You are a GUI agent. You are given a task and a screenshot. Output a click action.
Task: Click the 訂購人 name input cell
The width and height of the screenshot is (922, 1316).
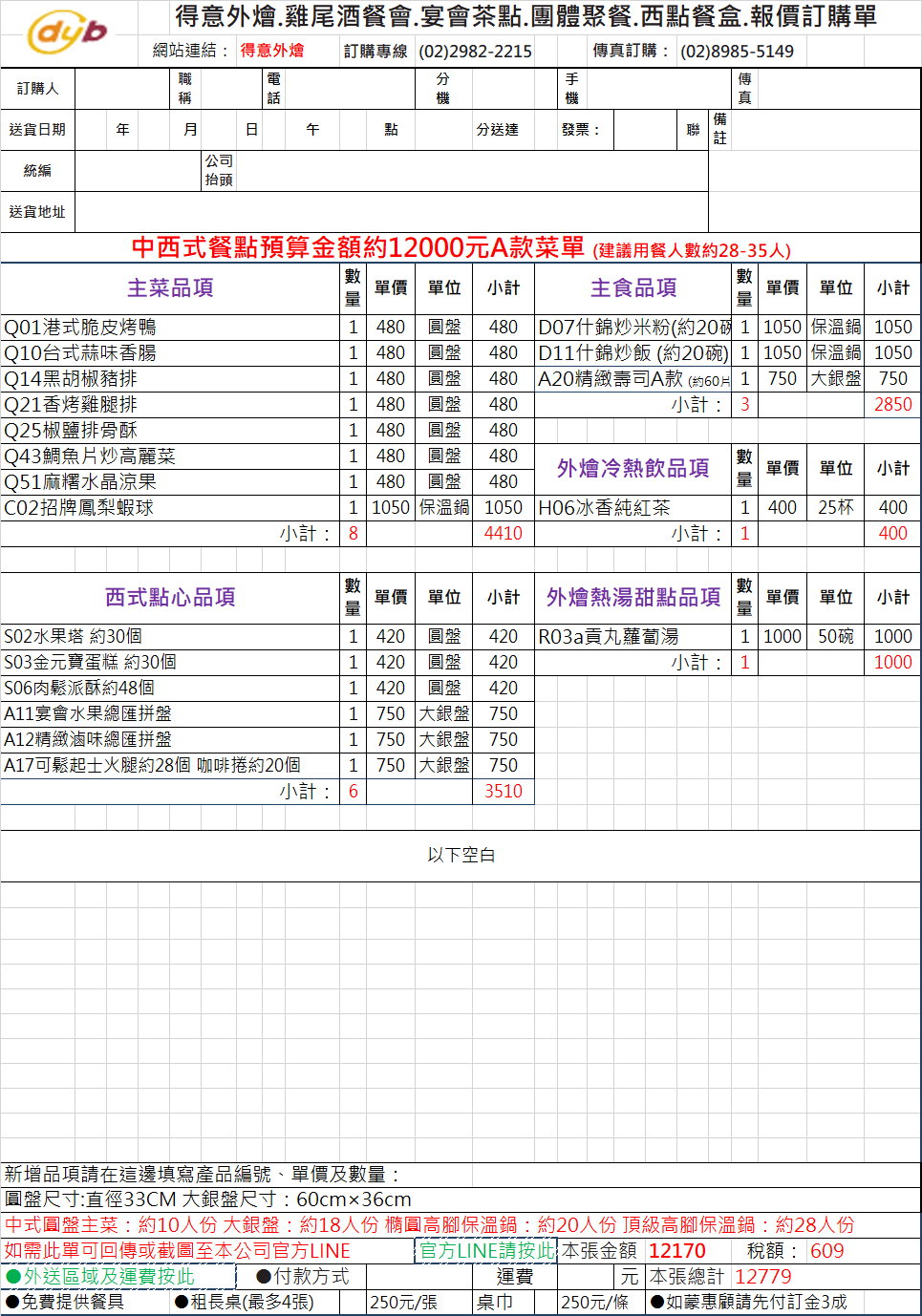tap(124, 89)
